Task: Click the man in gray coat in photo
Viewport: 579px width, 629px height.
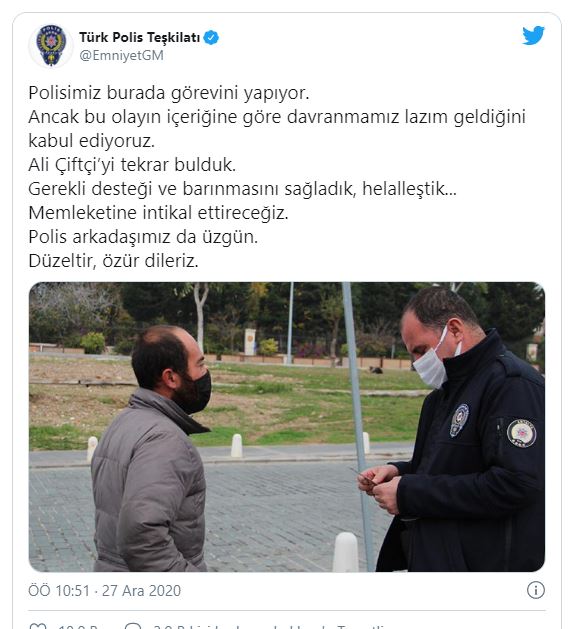Action: coord(153,449)
